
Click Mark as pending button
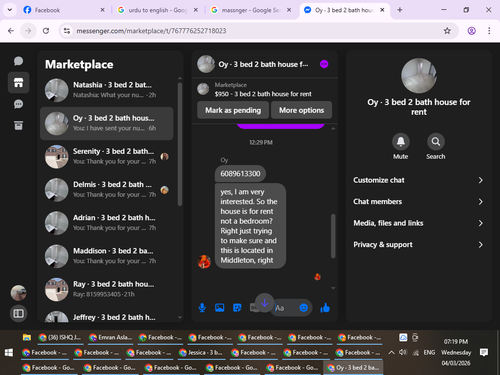233,110
